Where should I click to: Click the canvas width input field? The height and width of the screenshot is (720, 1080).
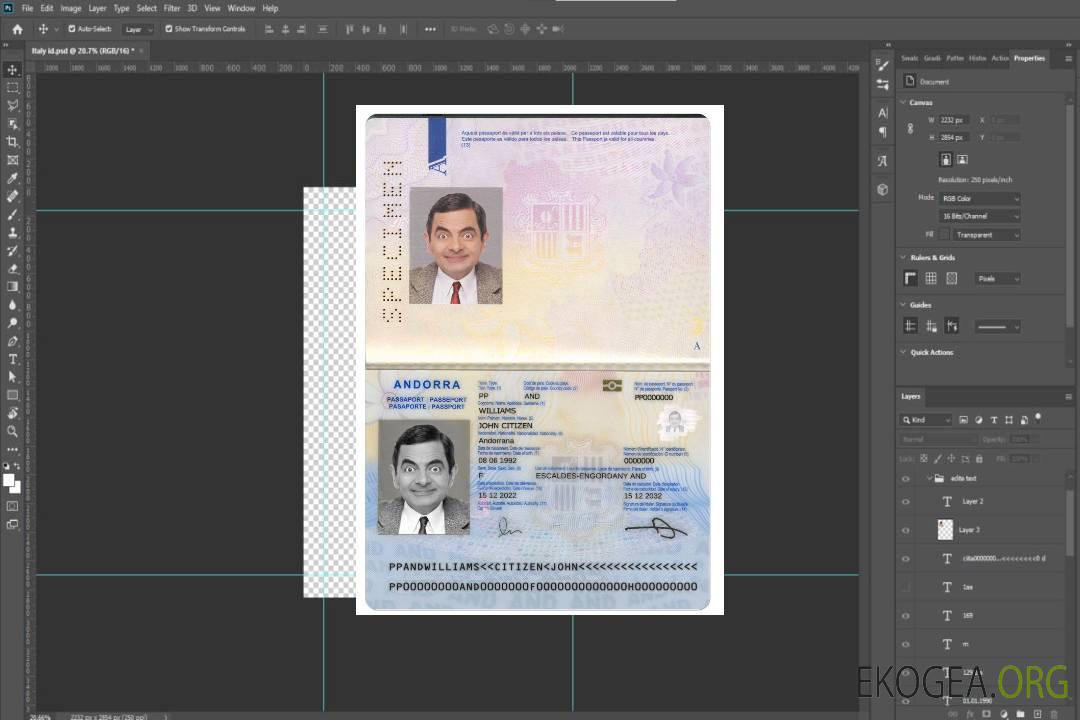click(954, 120)
